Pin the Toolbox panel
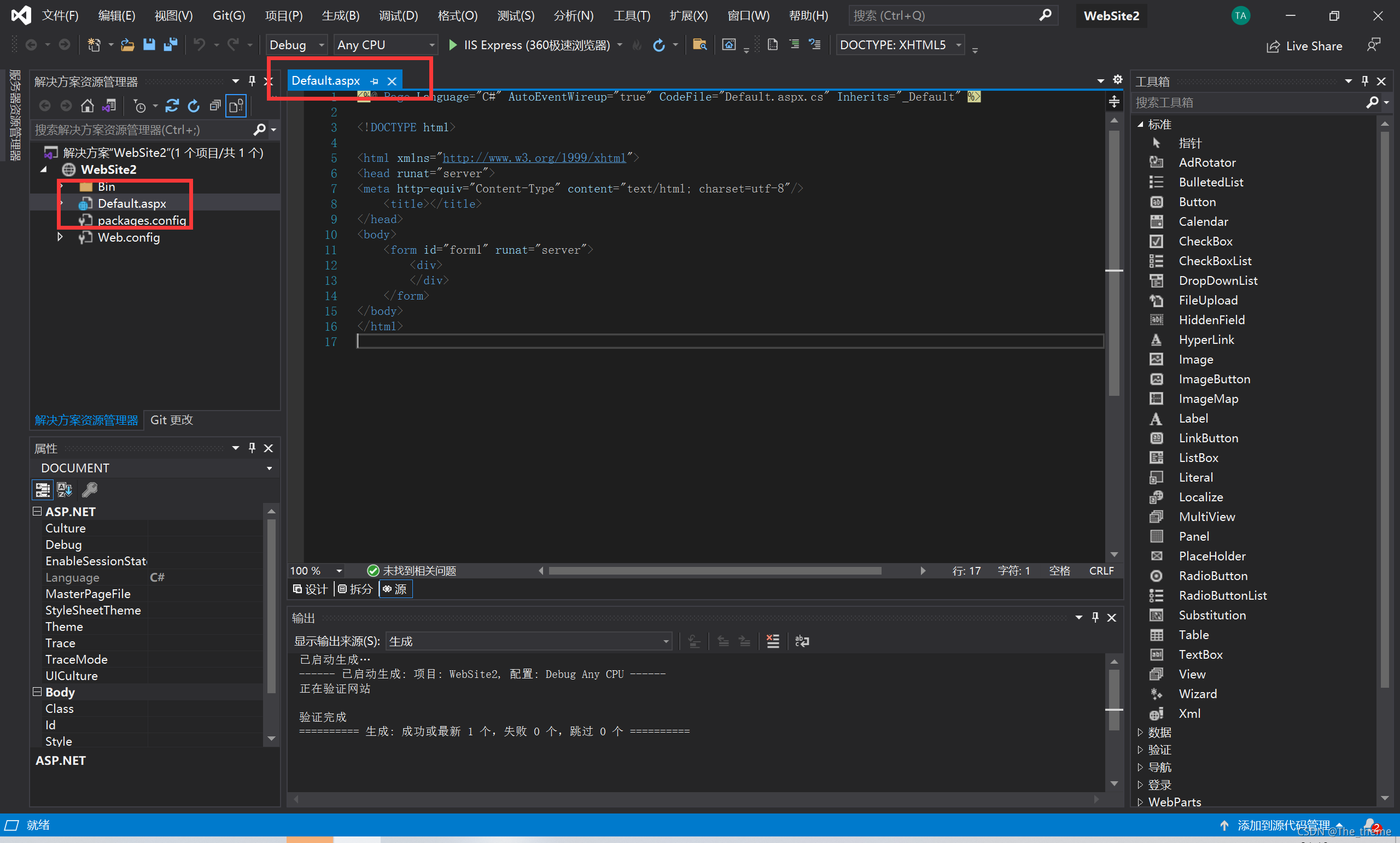 coord(1365,81)
